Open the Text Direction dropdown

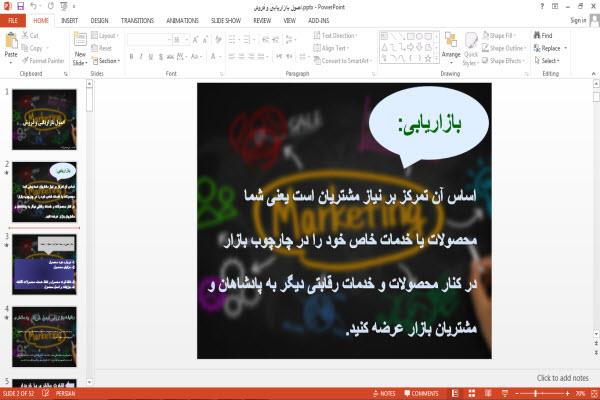click(335, 36)
